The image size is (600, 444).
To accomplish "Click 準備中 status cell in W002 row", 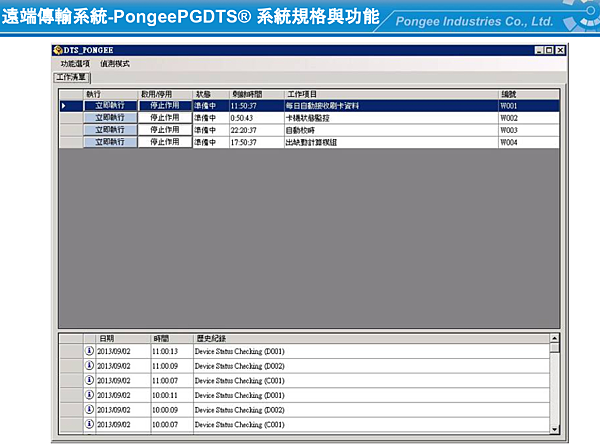I will pyautogui.click(x=211, y=118).
